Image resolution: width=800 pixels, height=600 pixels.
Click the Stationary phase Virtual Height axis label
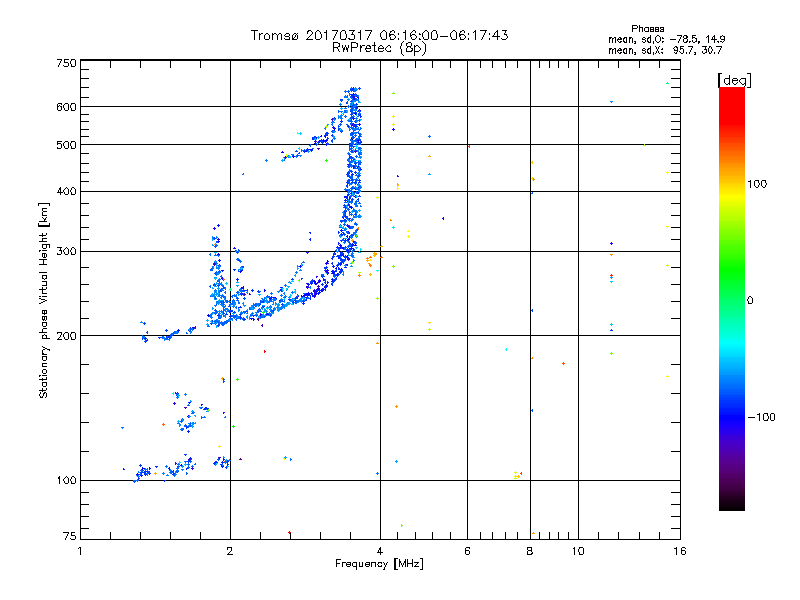(x=44, y=300)
